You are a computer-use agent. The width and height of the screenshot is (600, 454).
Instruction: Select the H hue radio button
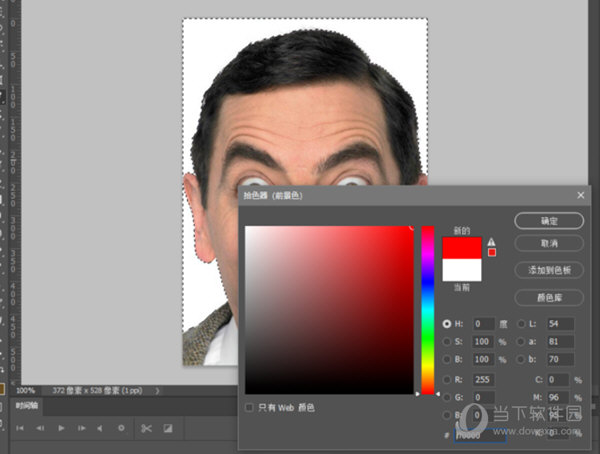point(446,324)
